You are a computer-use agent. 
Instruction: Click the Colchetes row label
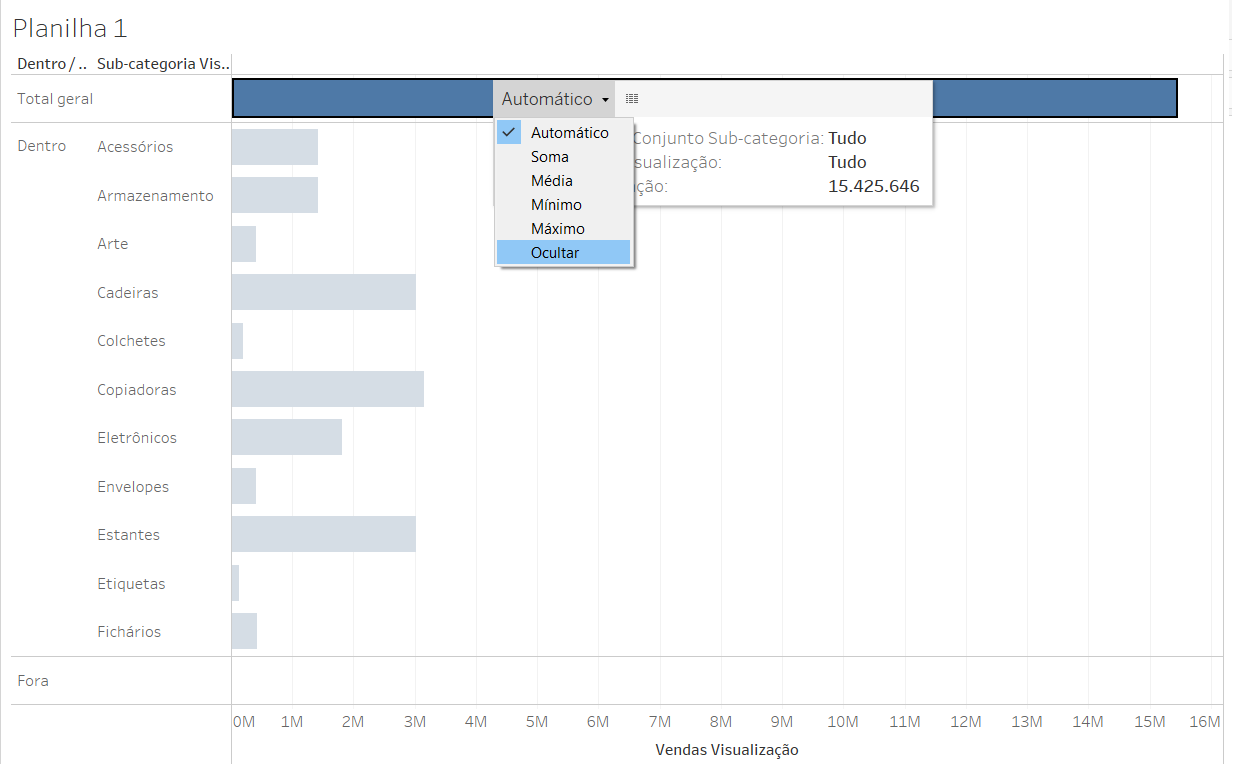tap(131, 341)
